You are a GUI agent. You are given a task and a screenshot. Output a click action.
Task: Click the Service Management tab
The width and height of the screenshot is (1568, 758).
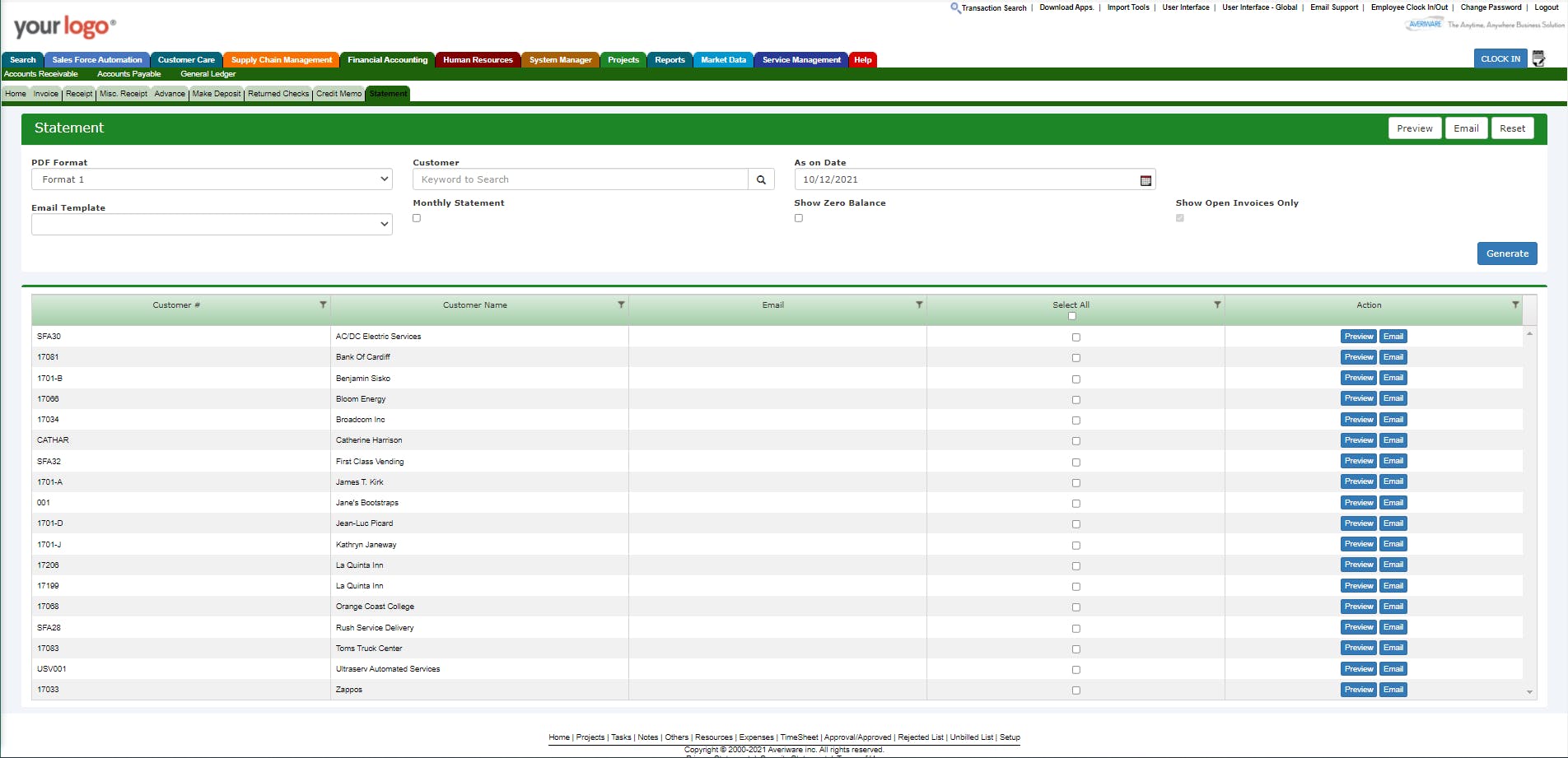pyautogui.click(x=801, y=60)
